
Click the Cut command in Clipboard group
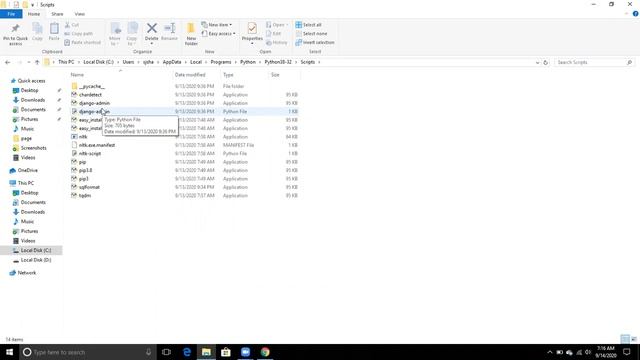[72, 25]
